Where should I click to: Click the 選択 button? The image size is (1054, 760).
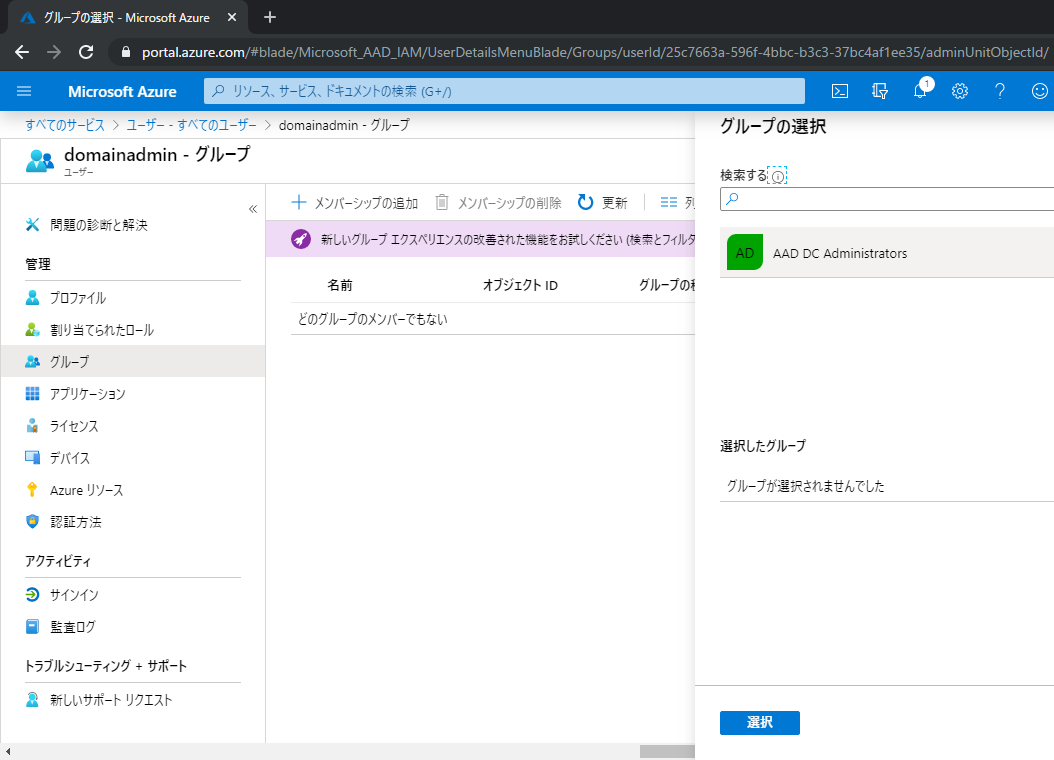pos(760,722)
